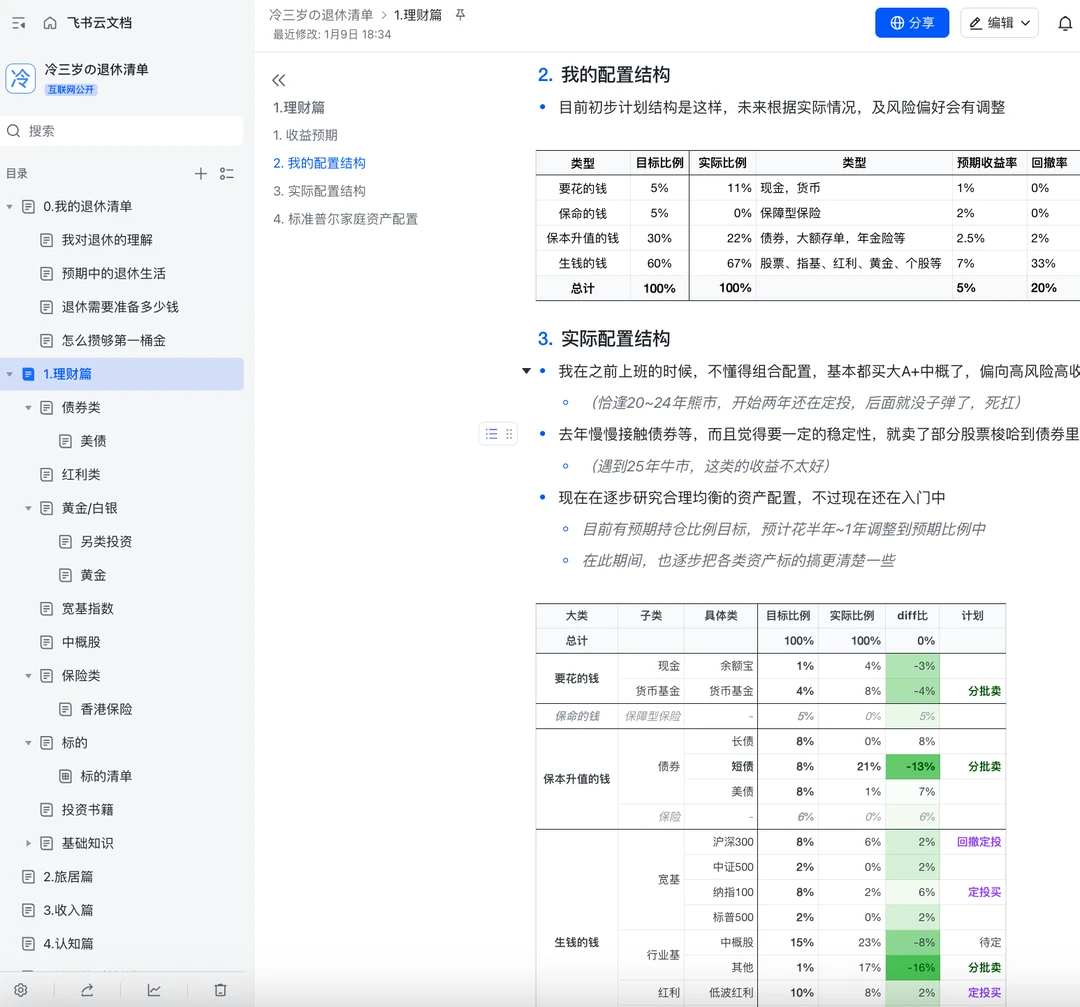Open notifications bell icon
This screenshot has height=1007, width=1080.
1065,23
